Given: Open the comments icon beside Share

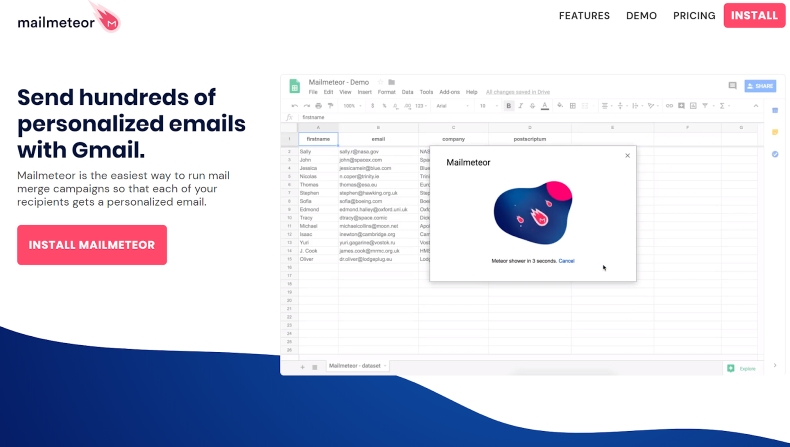Looking at the screenshot, I should click(732, 86).
